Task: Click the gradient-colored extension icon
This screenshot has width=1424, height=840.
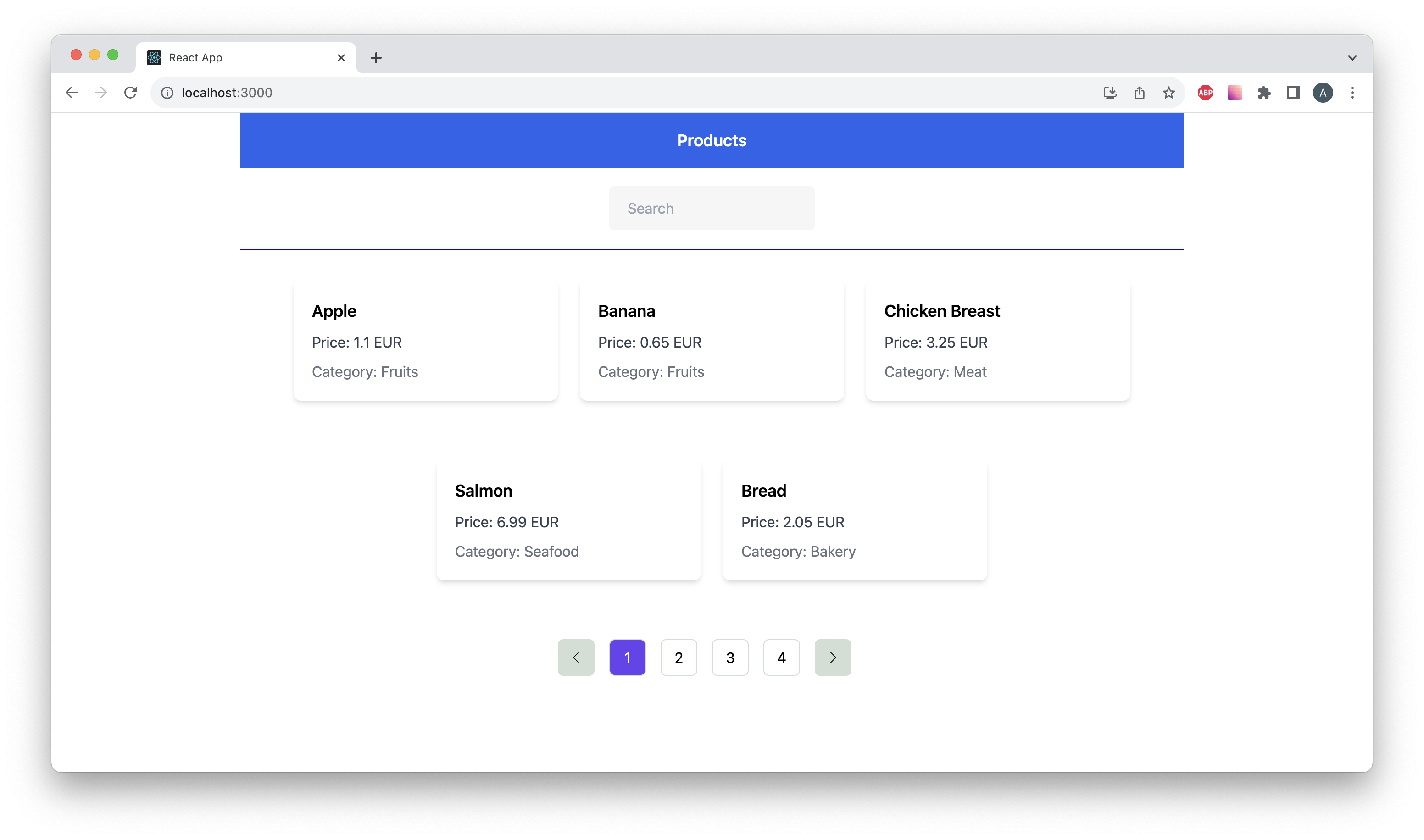Action: pos(1235,92)
